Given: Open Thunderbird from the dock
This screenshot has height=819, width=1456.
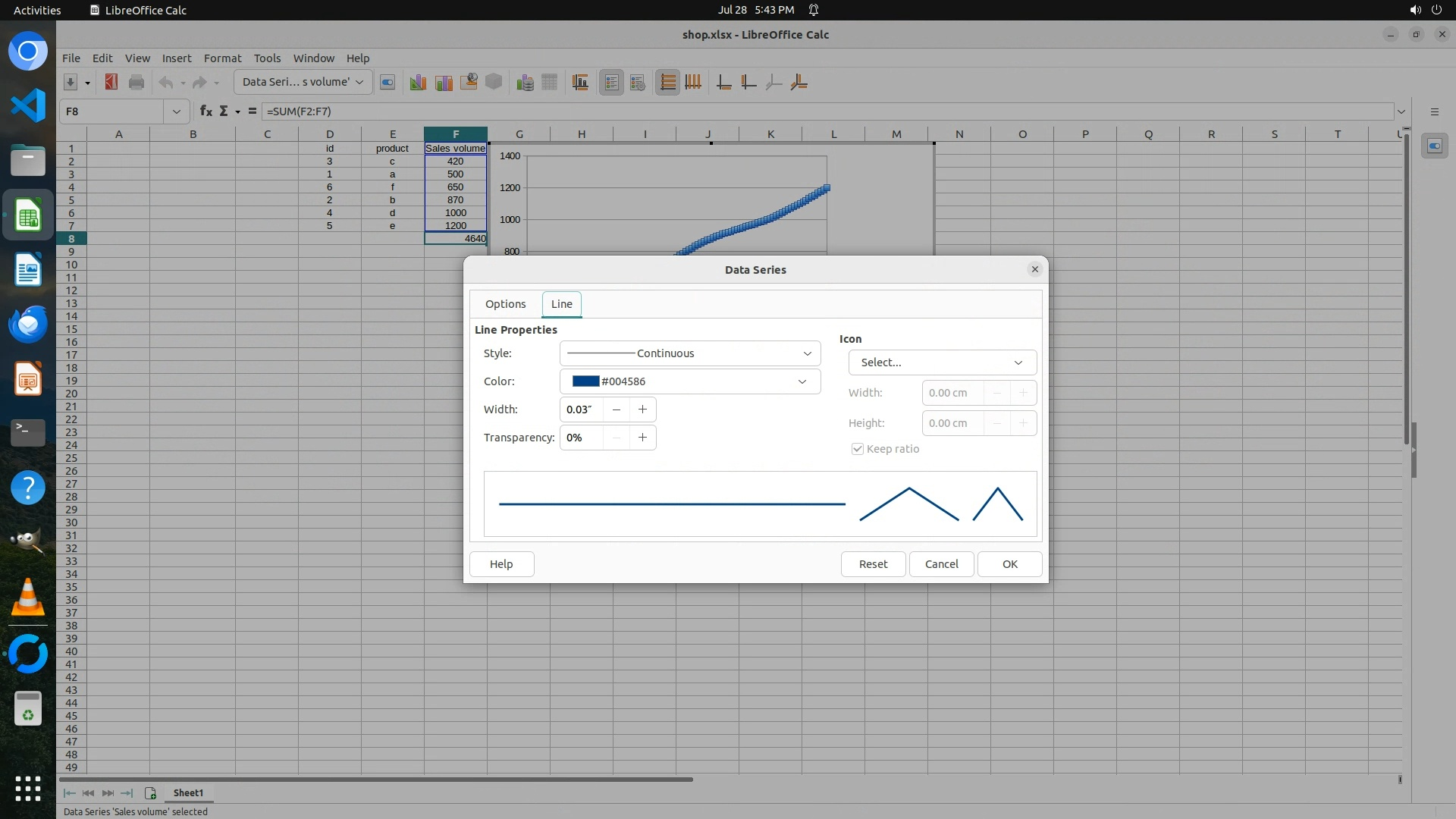Looking at the screenshot, I should (28, 325).
